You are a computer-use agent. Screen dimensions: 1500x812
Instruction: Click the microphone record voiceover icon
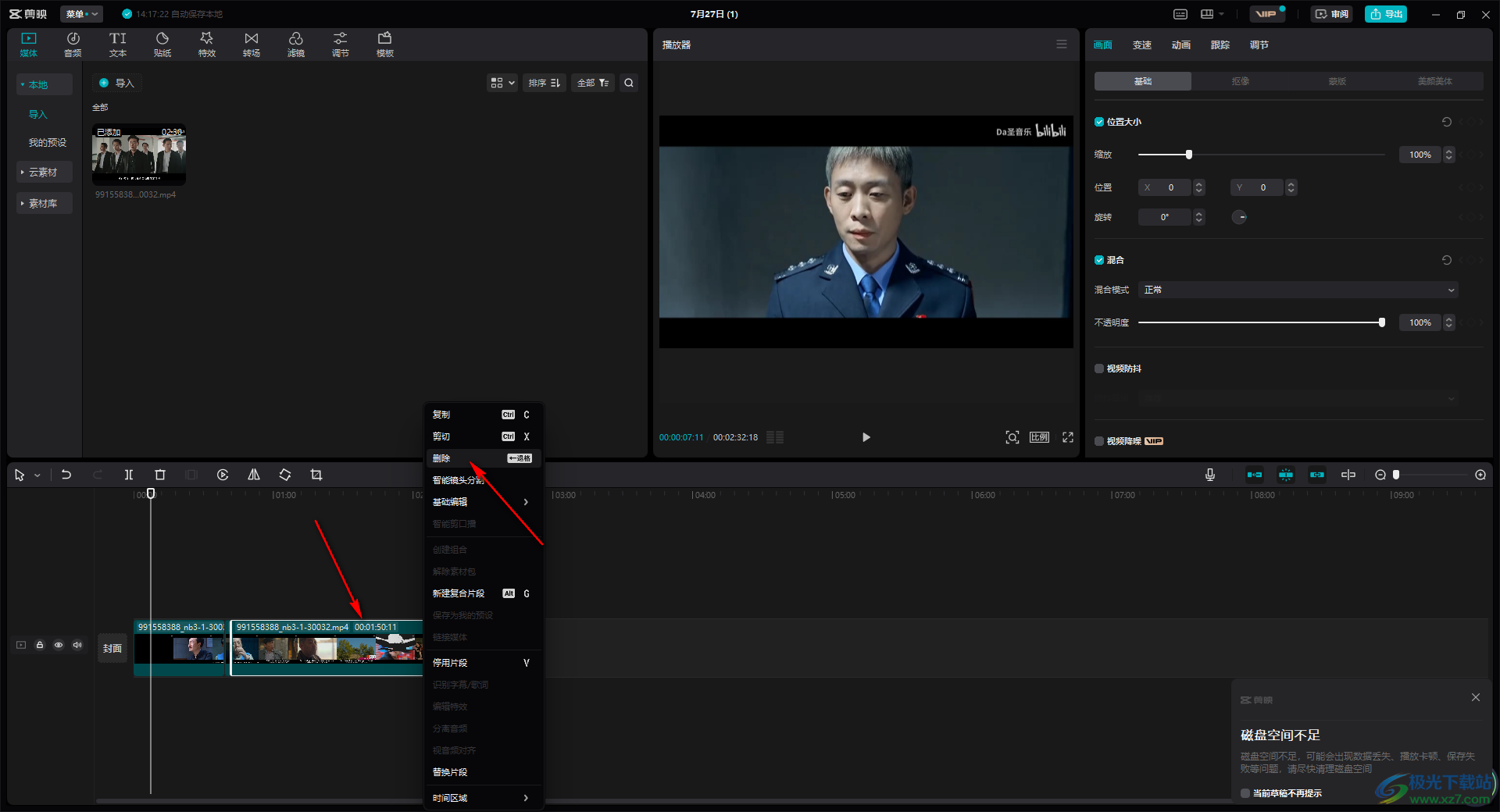point(1210,475)
